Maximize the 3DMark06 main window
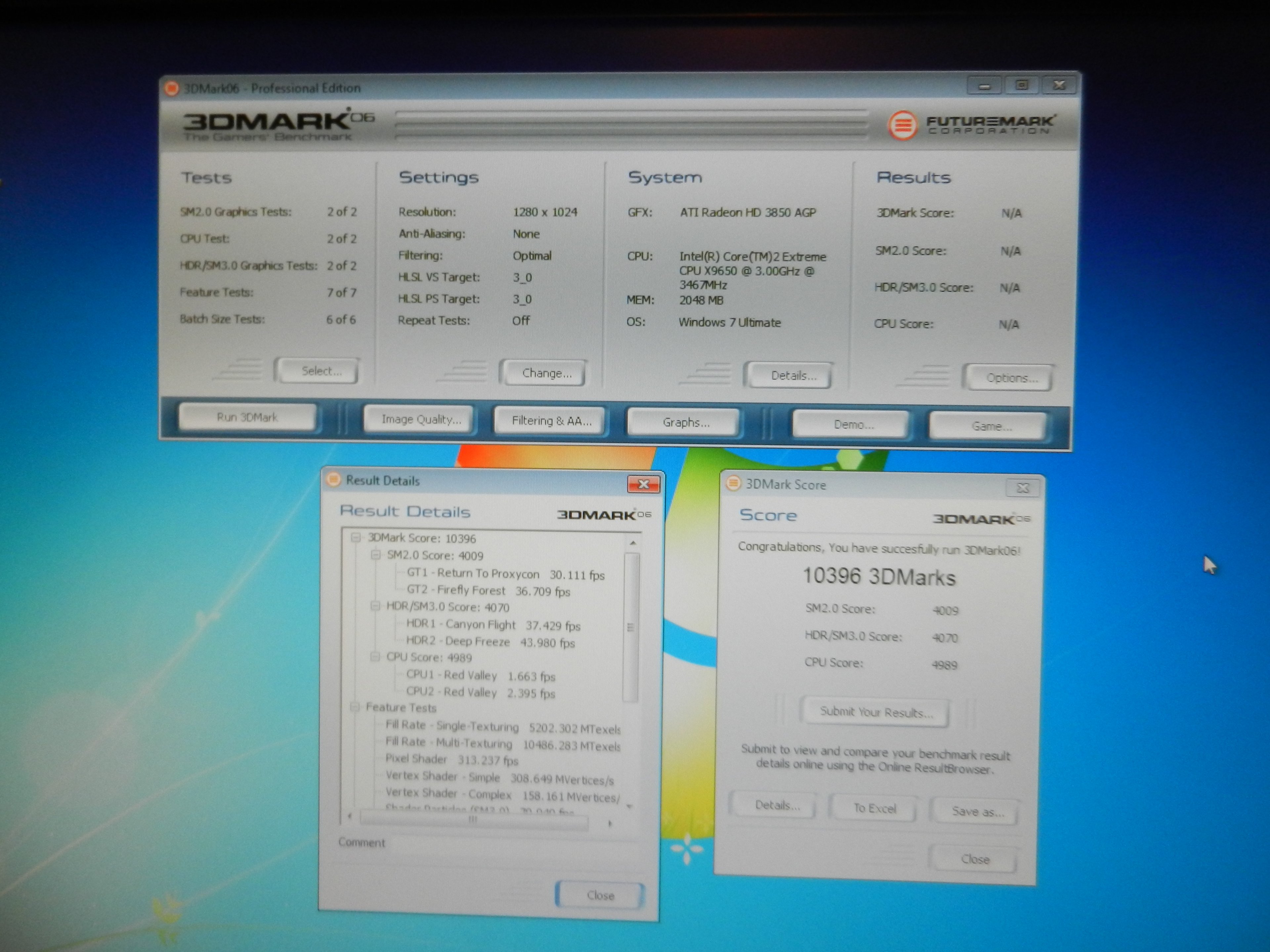This screenshot has width=1270, height=952. tap(1021, 86)
